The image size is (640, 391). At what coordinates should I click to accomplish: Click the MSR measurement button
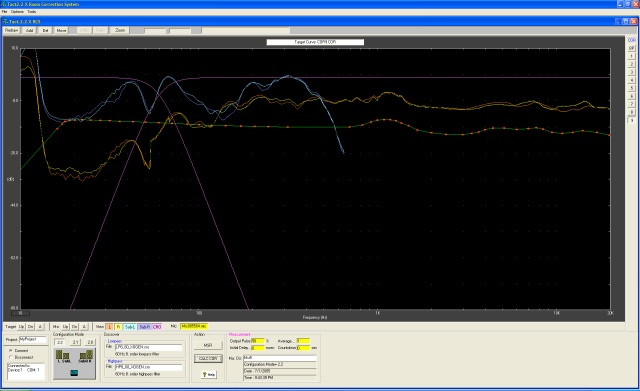pos(208,345)
